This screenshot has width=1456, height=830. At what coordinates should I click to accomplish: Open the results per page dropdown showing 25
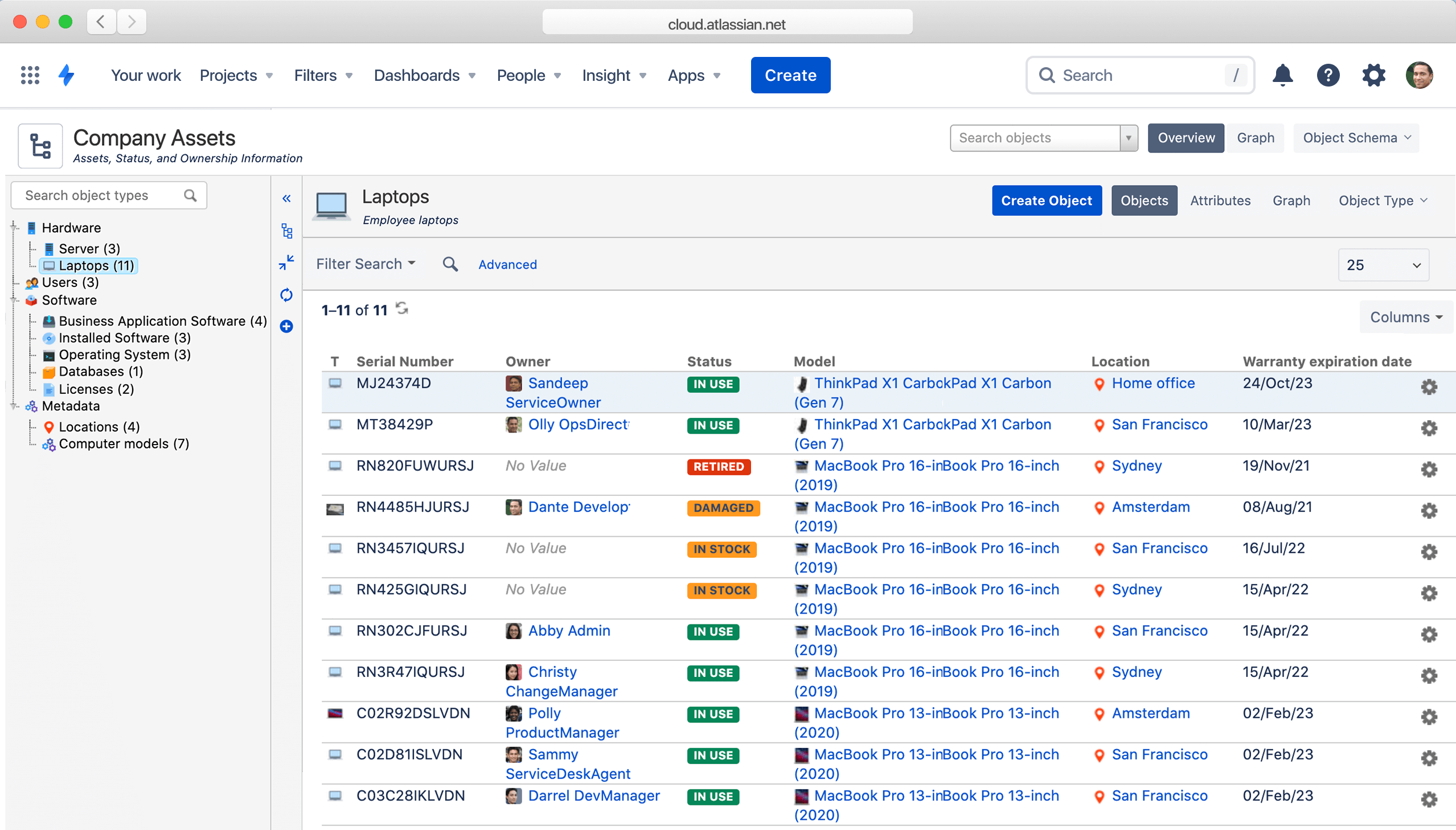[x=1384, y=265]
